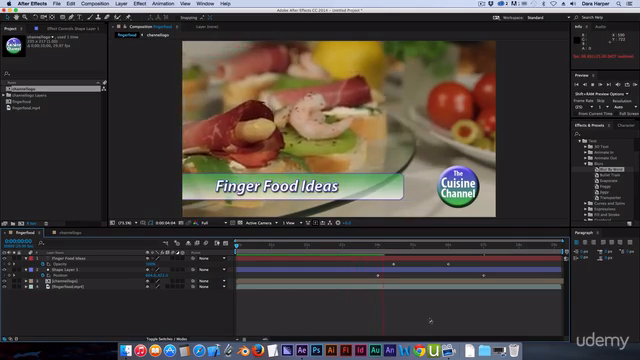The image size is (640, 360).
Task: Toggle From Current Time checkbox in Preview
Action: (576, 113)
